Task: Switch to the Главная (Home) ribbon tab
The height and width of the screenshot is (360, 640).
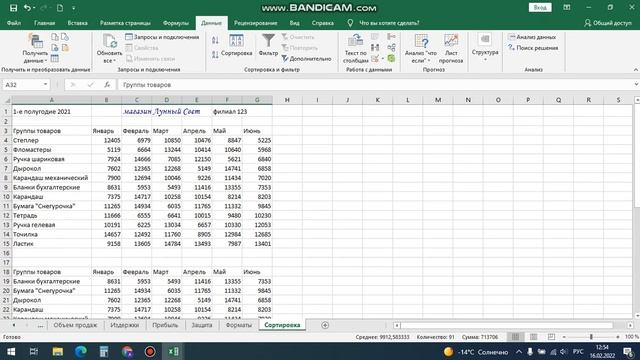Action: point(44,23)
